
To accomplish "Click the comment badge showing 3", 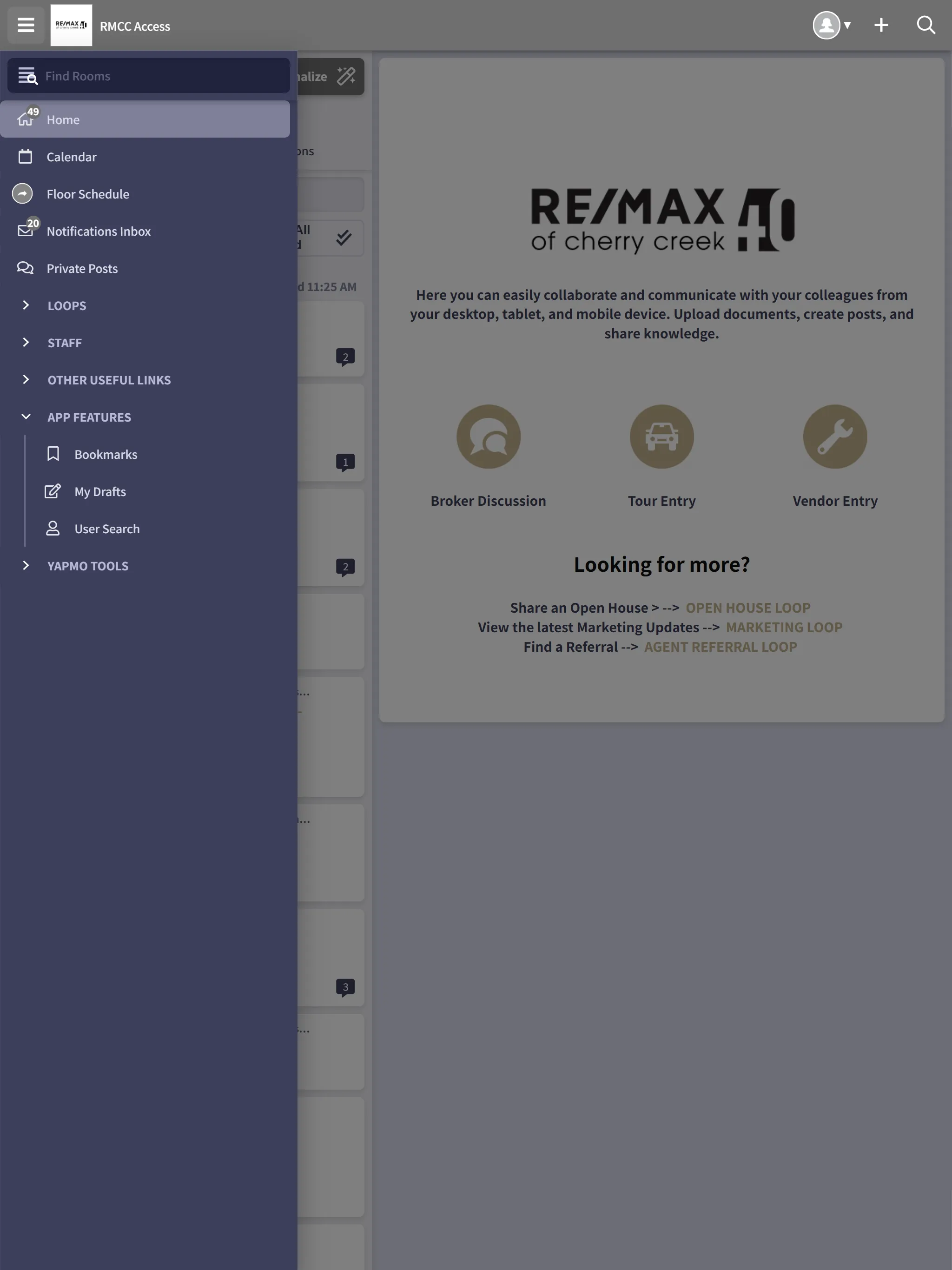I will [345, 987].
